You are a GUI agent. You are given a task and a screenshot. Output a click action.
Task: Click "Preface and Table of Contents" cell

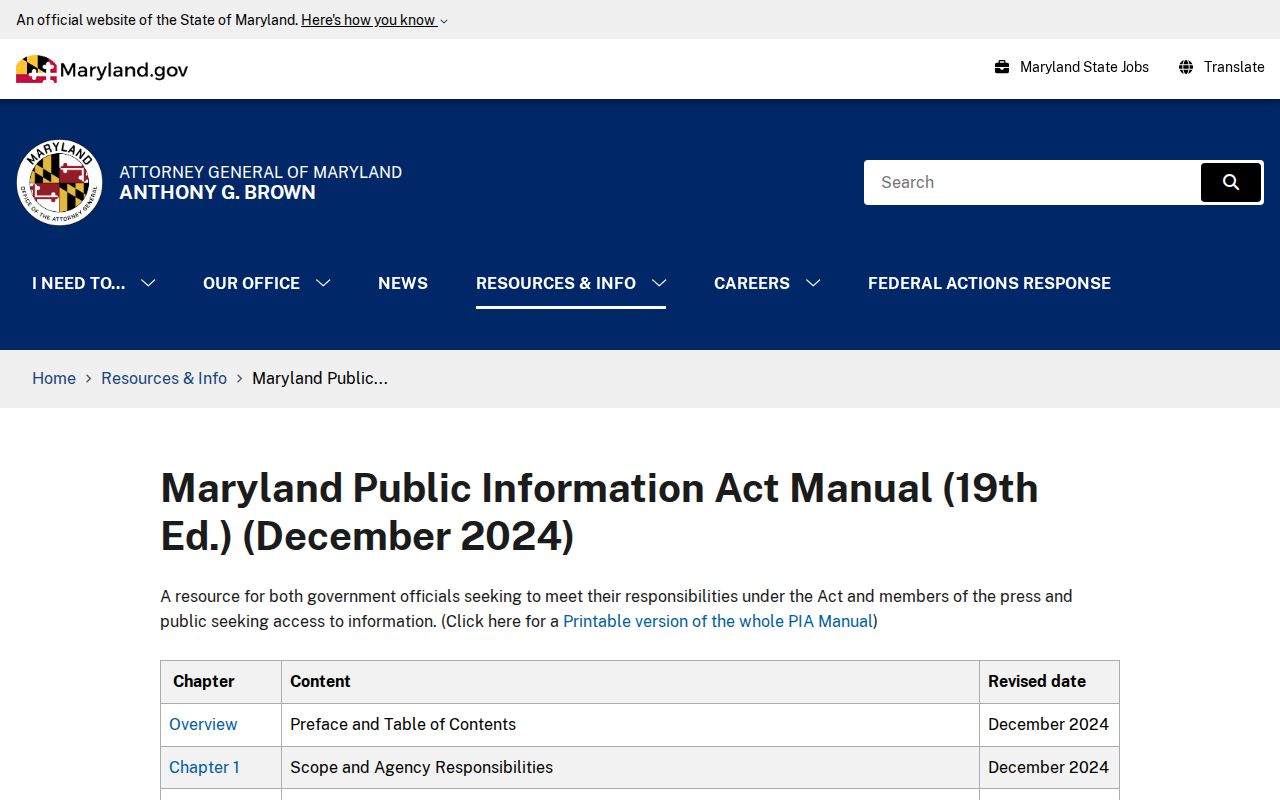coord(630,724)
